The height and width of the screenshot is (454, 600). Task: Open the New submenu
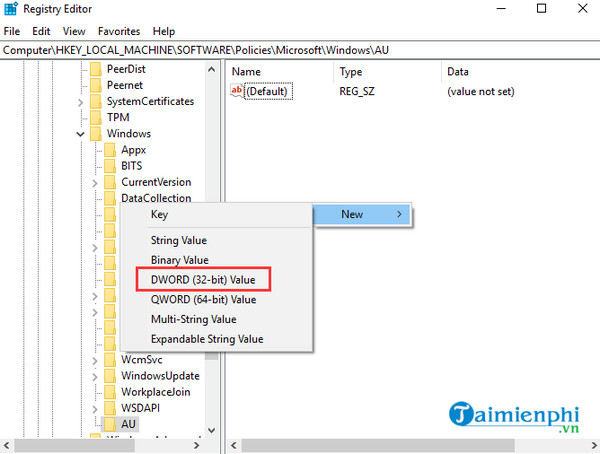(362, 214)
